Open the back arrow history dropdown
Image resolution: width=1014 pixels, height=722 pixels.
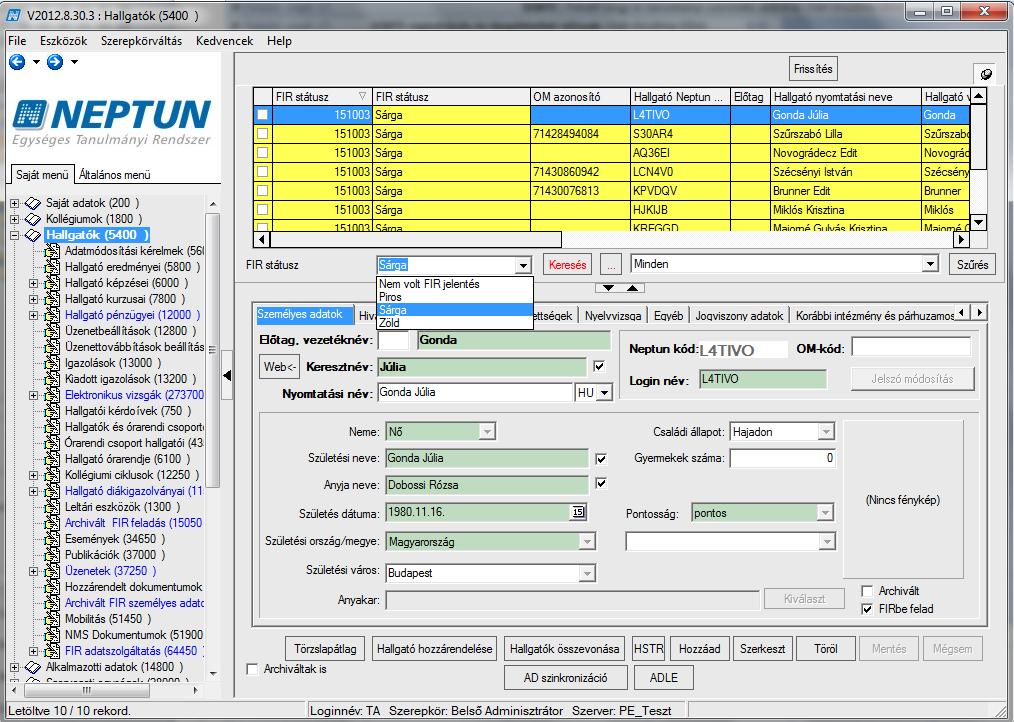(36, 62)
